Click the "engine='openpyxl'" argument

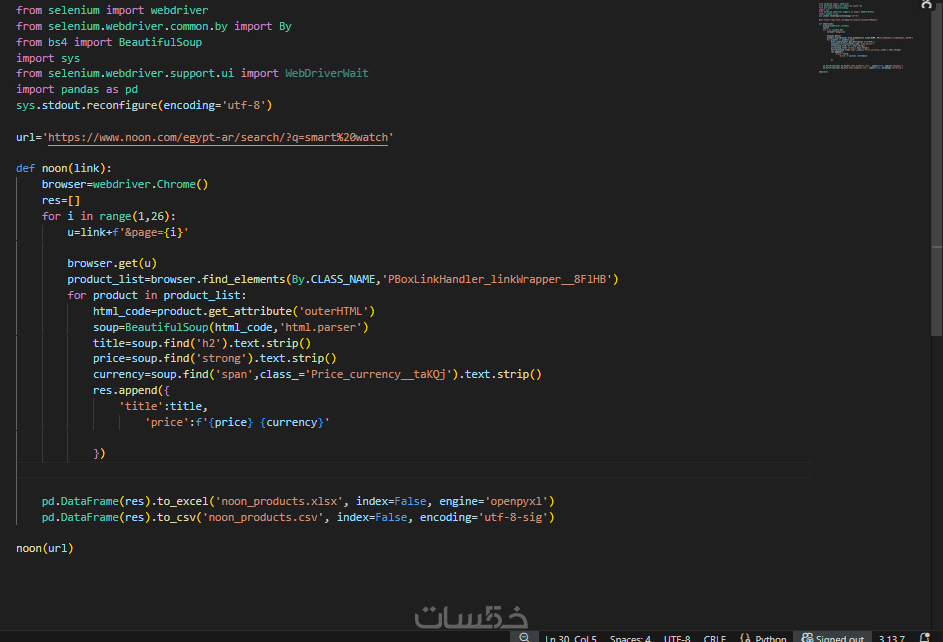[x=493, y=501]
